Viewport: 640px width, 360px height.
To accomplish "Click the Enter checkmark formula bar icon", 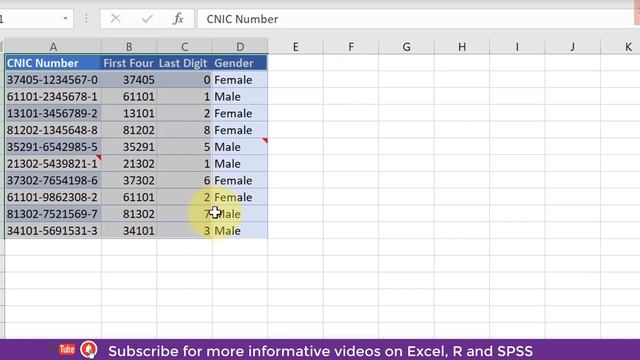I will point(147,18).
